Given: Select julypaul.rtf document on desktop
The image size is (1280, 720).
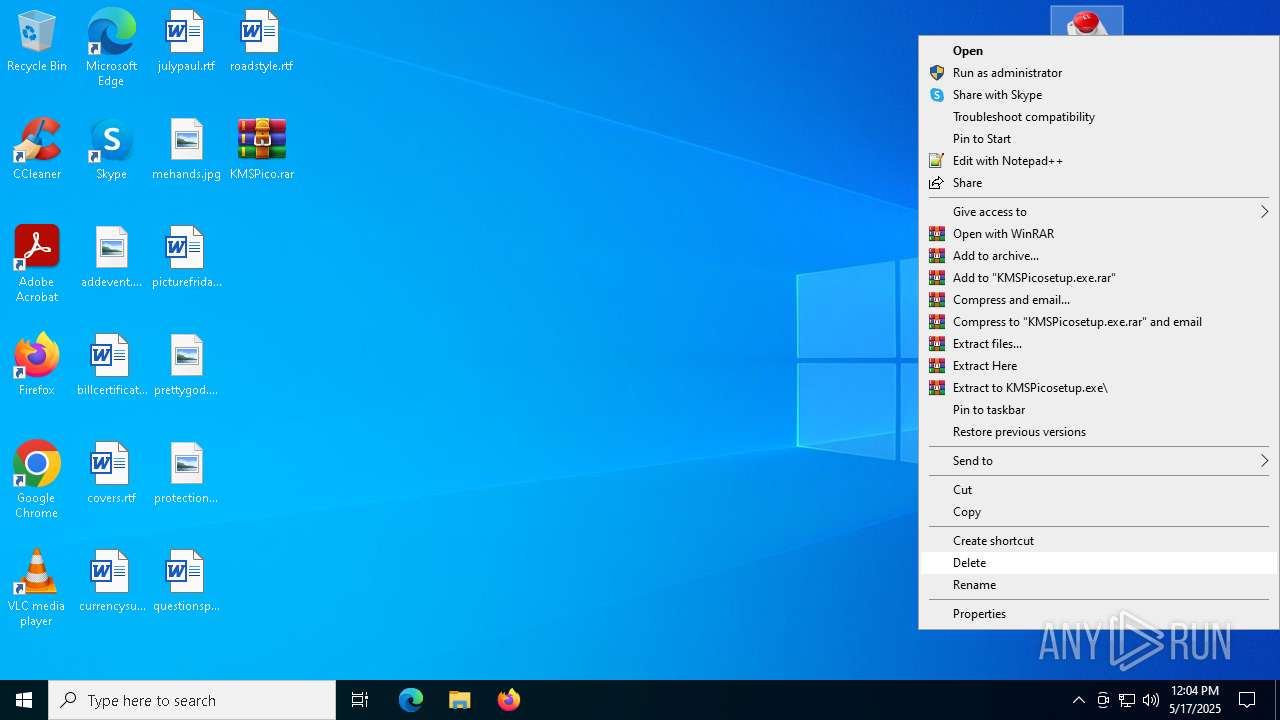Looking at the screenshot, I should point(186,42).
